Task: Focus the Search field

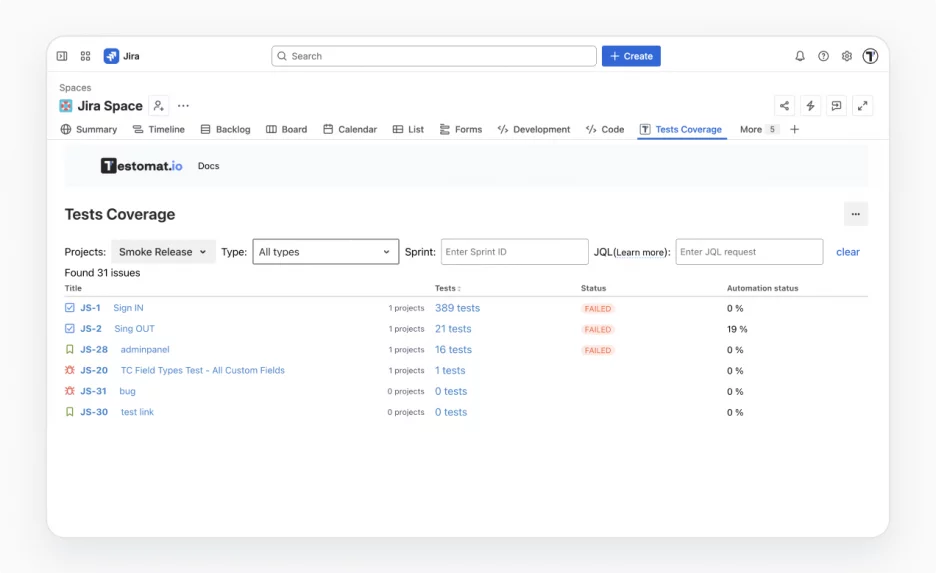Action: coord(434,56)
